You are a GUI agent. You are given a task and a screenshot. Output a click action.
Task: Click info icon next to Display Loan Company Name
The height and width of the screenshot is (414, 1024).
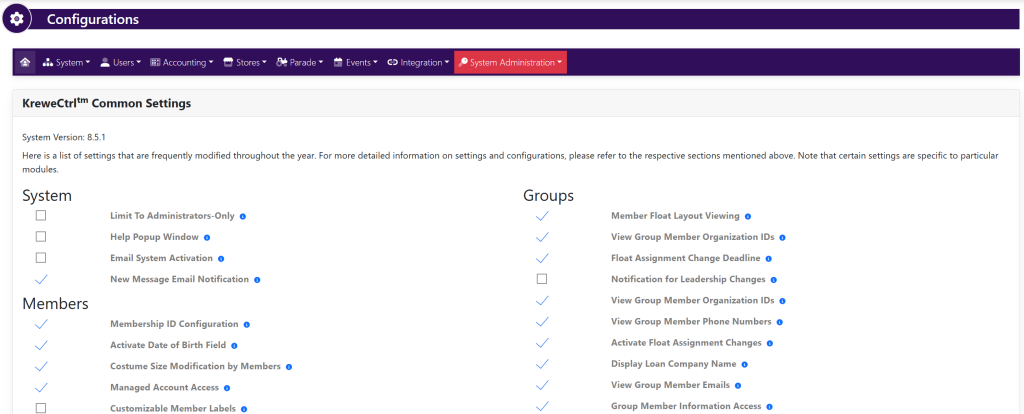745,364
